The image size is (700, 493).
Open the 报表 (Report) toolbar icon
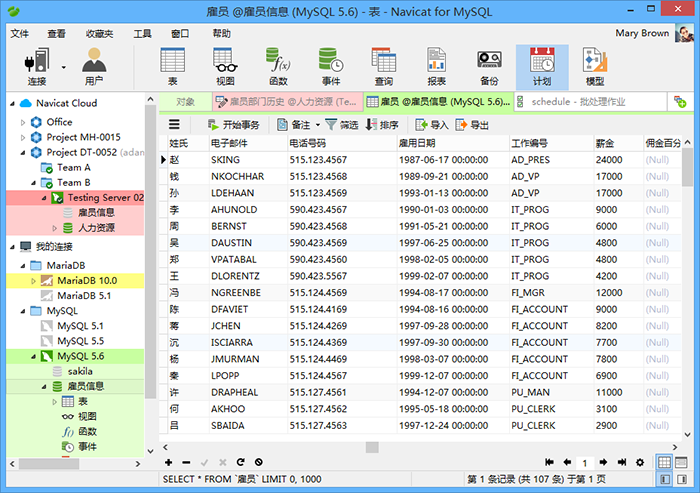[436, 65]
